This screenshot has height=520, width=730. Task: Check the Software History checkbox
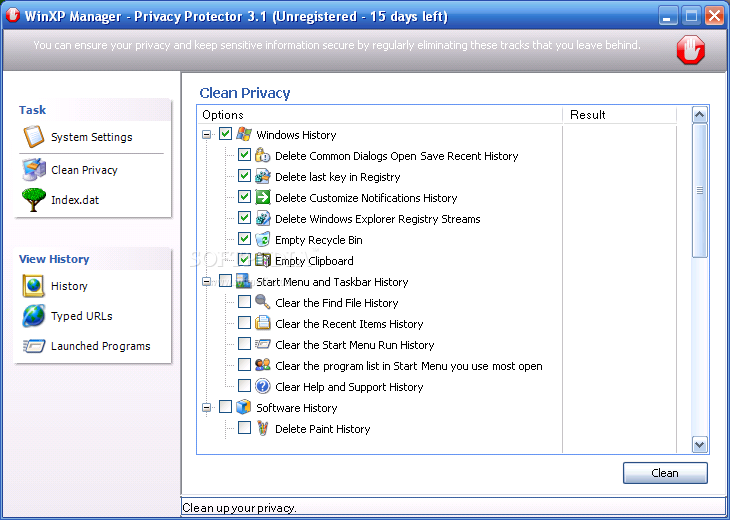[225, 406]
